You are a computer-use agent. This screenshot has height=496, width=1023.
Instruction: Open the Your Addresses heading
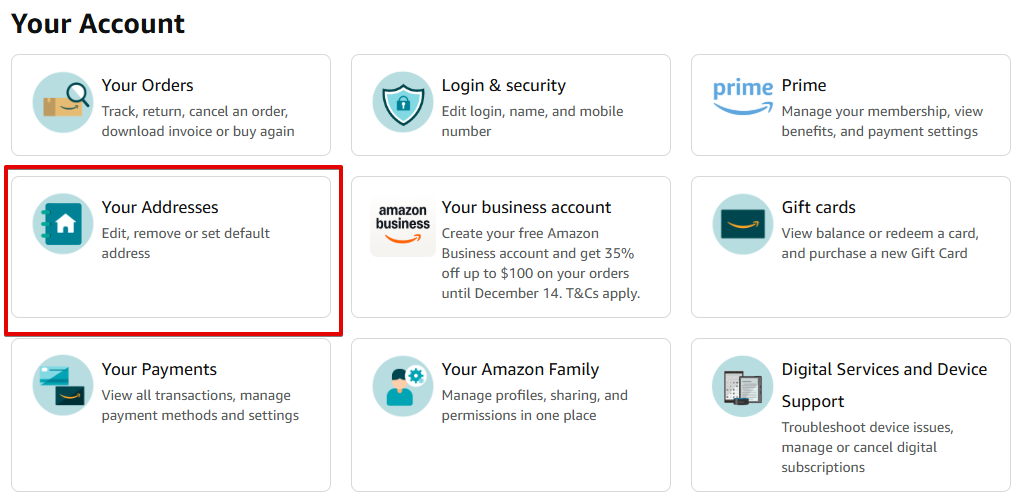(x=160, y=208)
